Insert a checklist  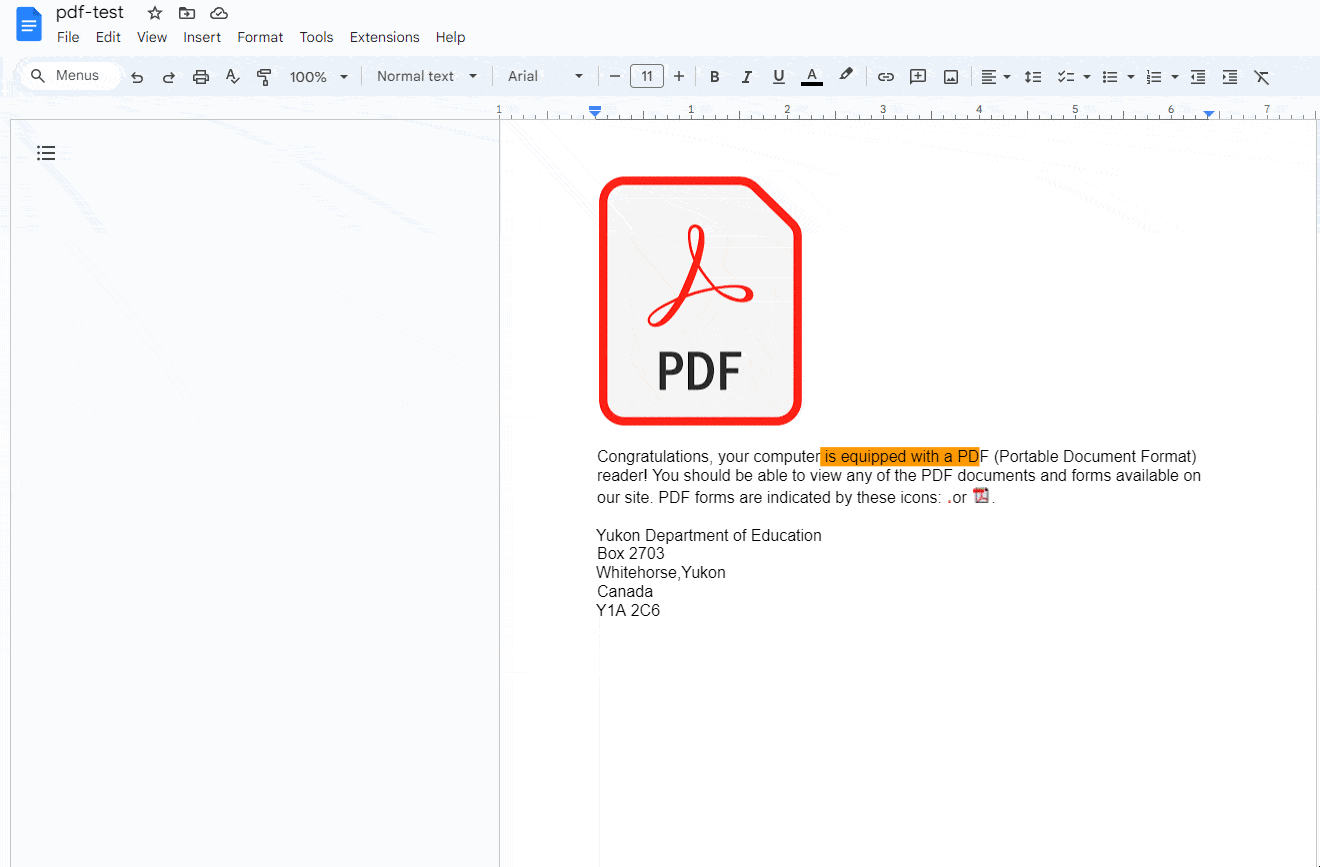[x=1066, y=77]
